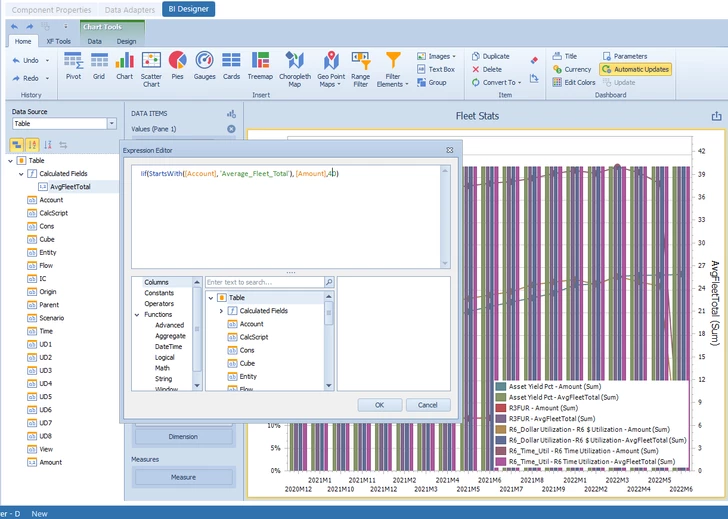The height and width of the screenshot is (519, 728).
Task: Switch to the Design ribbon tab
Action: (x=126, y=41)
